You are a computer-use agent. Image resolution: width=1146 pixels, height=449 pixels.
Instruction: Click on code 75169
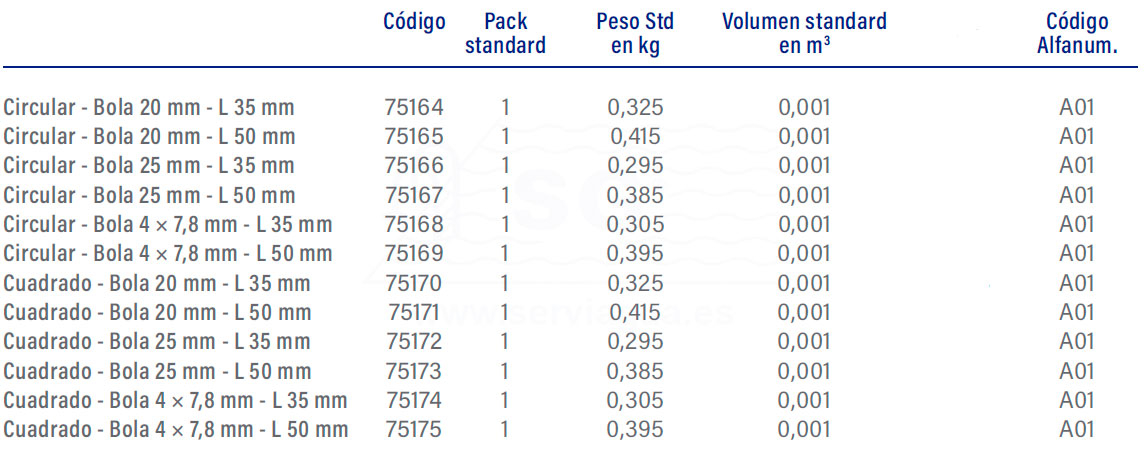click(413, 254)
